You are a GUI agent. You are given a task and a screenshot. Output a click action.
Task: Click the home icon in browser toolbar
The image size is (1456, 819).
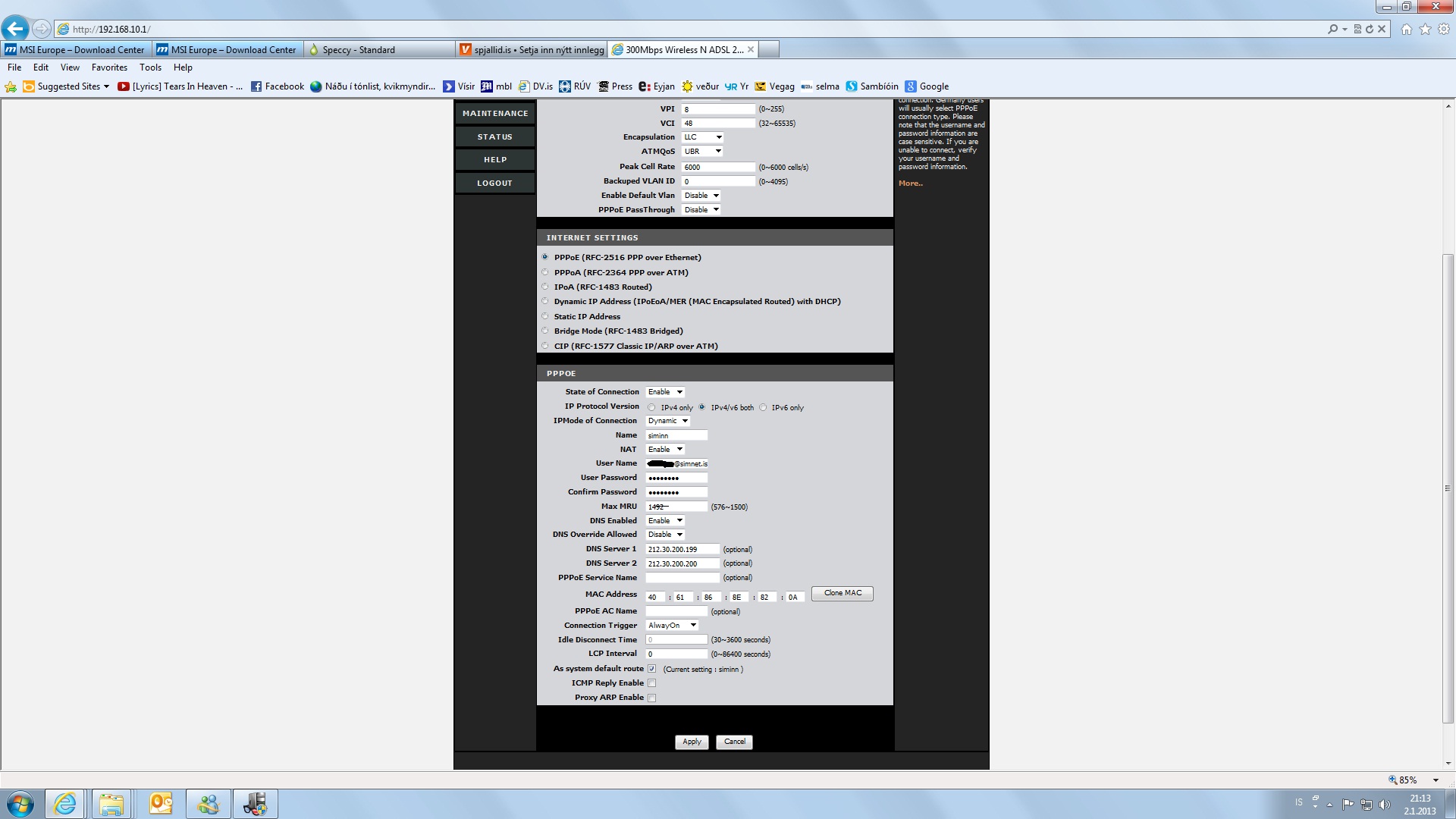(x=1407, y=29)
